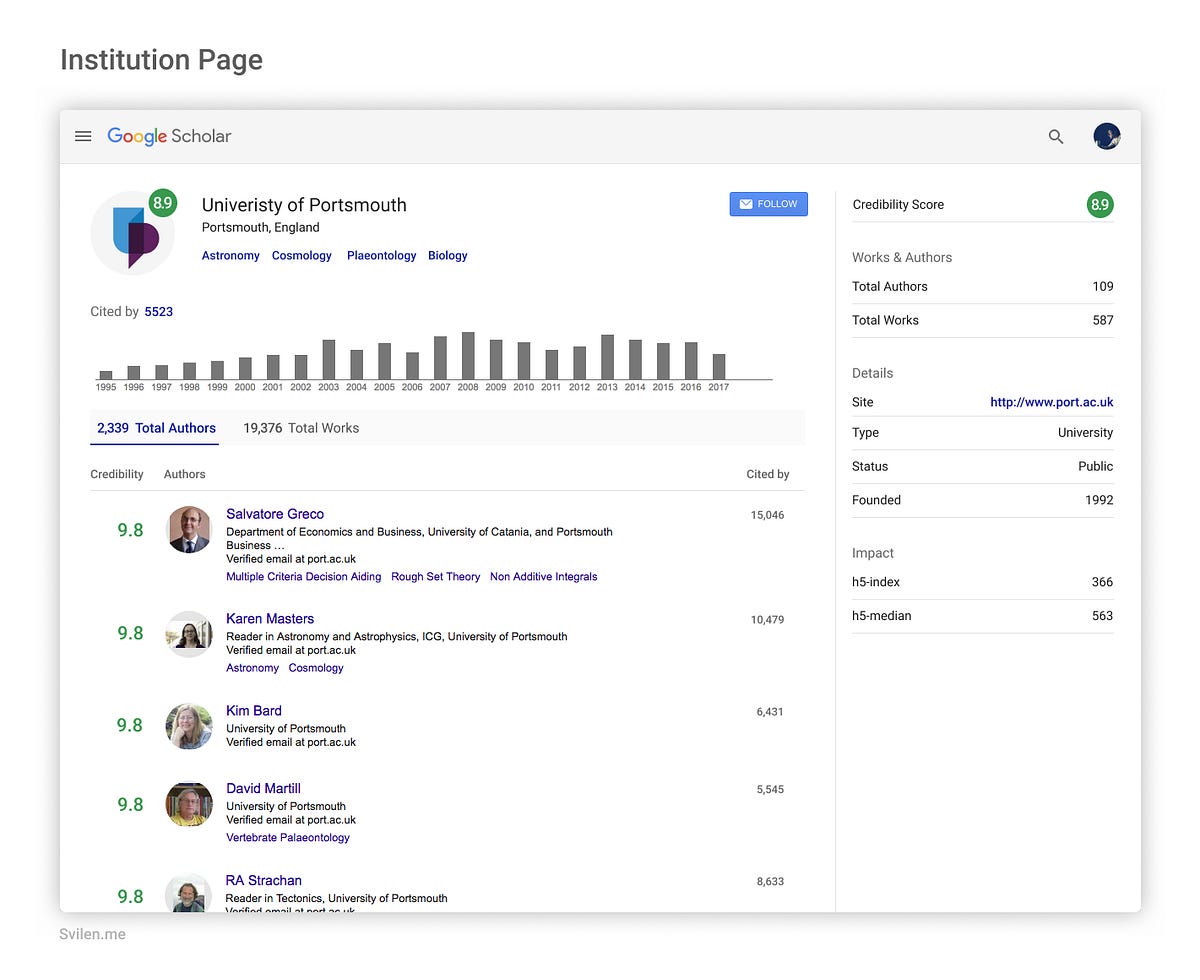Click RA Strachan's 8,633 citation count
This screenshot has width=1200, height=980.
[x=770, y=882]
